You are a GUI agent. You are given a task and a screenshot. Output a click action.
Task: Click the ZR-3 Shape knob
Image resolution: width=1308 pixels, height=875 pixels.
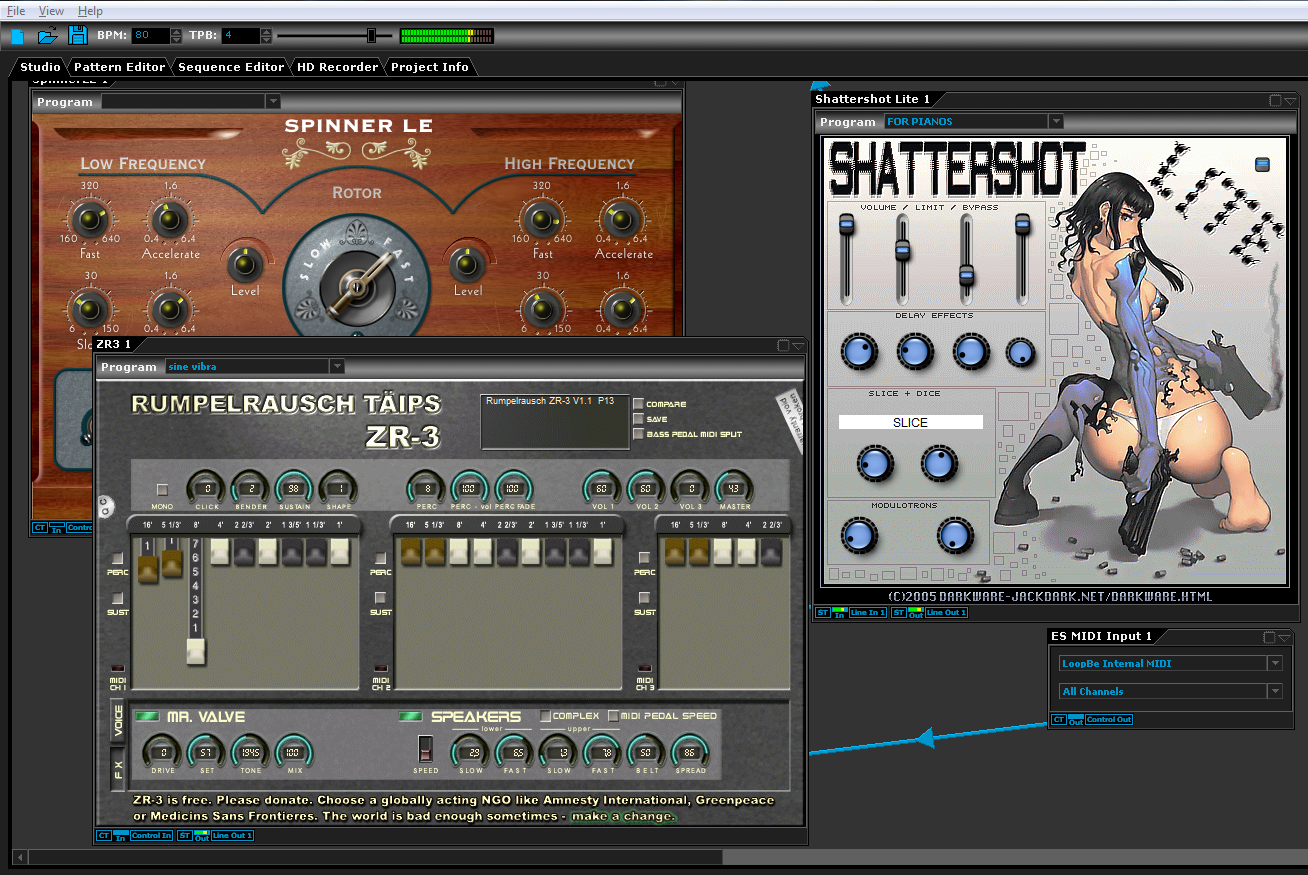click(x=338, y=487)
